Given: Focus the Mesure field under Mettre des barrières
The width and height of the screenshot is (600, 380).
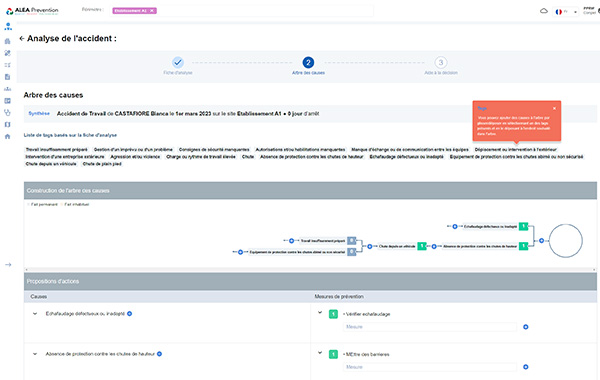Looking at the screenshot, I should pyautogui.click(x=430, y=367).
